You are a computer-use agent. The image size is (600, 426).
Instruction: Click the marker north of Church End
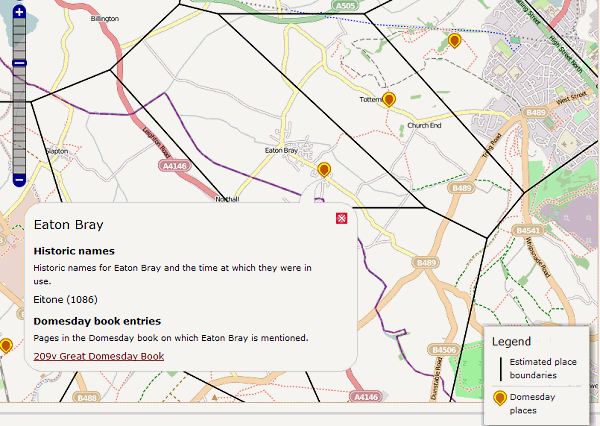[454, 41]
